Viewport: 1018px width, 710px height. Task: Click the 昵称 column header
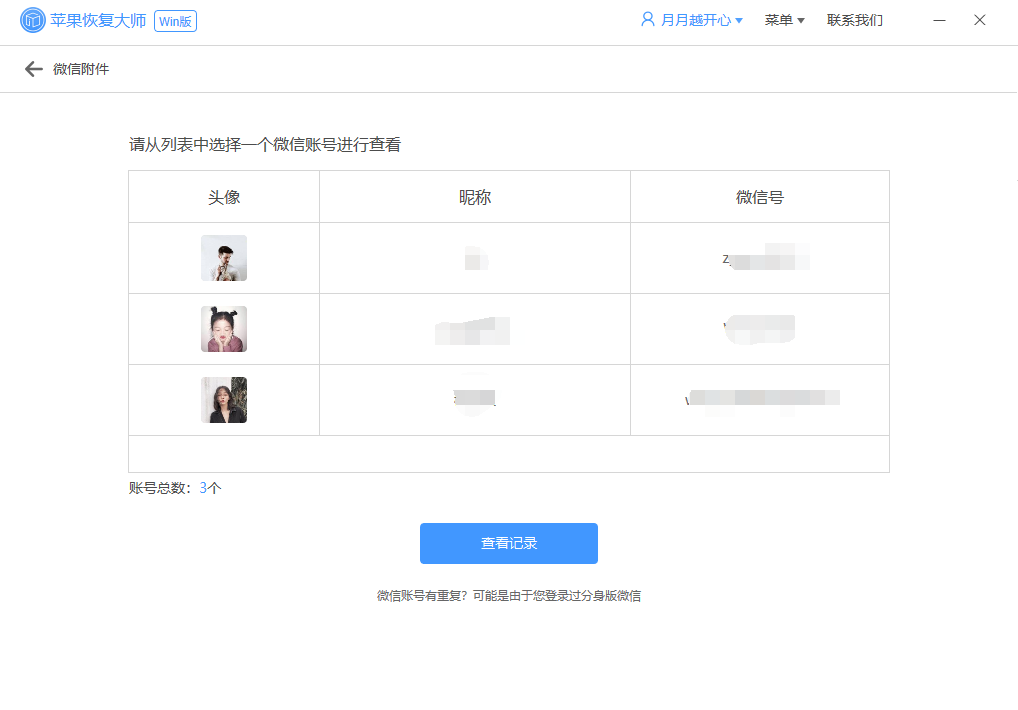click(x=474, y=196)
